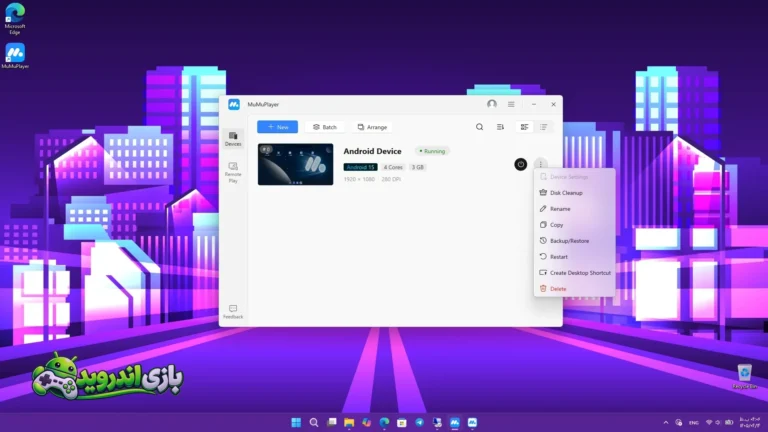Screen dimensions: 768x432
Task: Select Delete in the context menu
Action: tap(575, 289)
